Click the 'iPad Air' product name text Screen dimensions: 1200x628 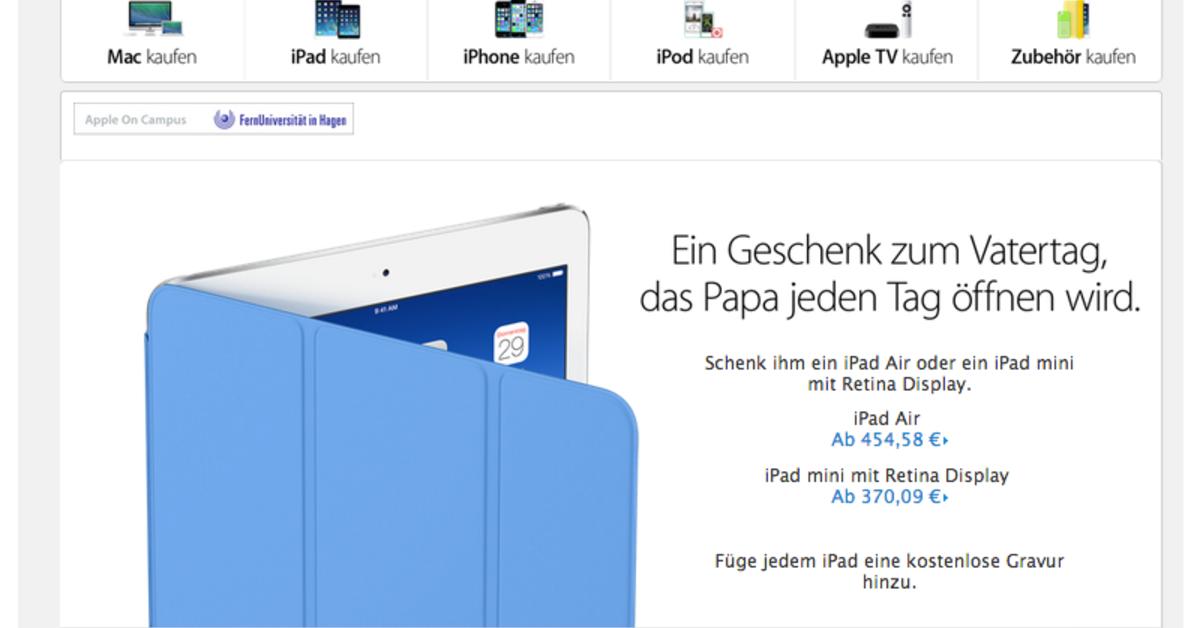click(x=887, y=418)
